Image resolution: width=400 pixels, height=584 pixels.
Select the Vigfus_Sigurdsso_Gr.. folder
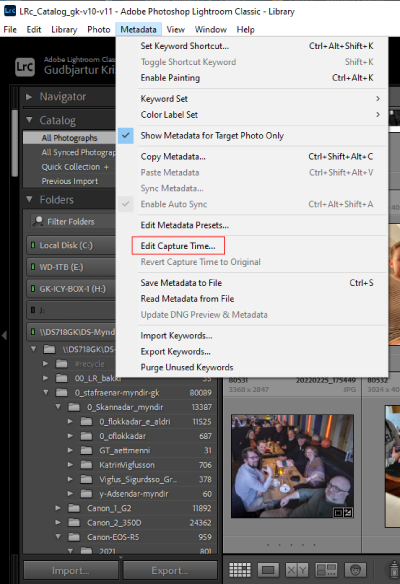pos(138,479)
